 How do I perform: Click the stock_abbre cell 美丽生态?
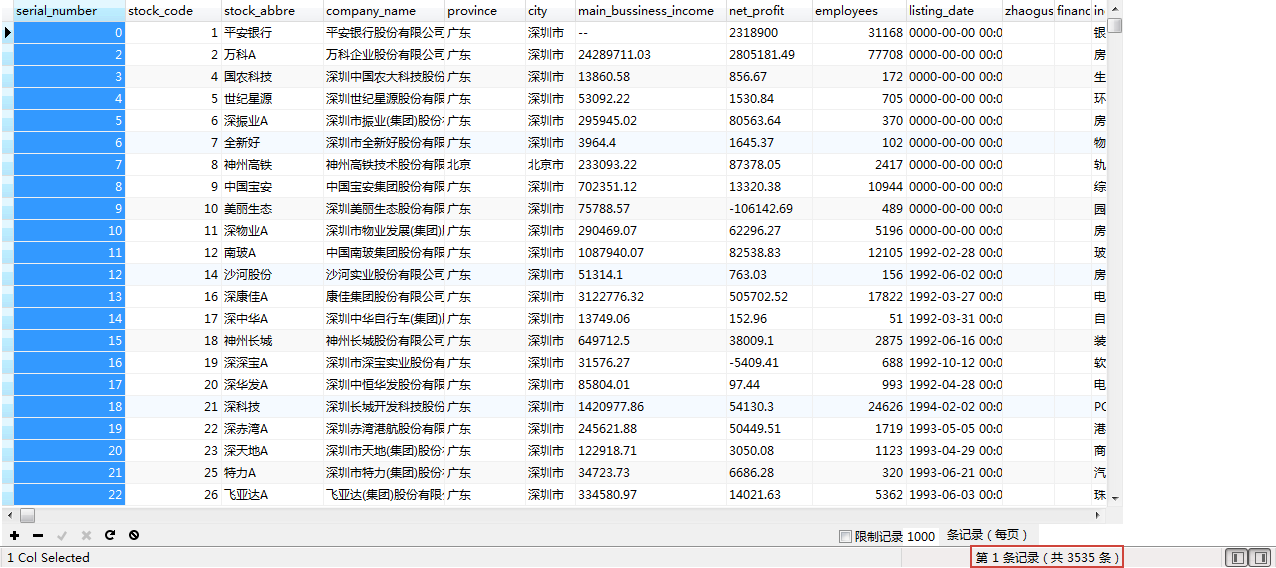(273, 209)
